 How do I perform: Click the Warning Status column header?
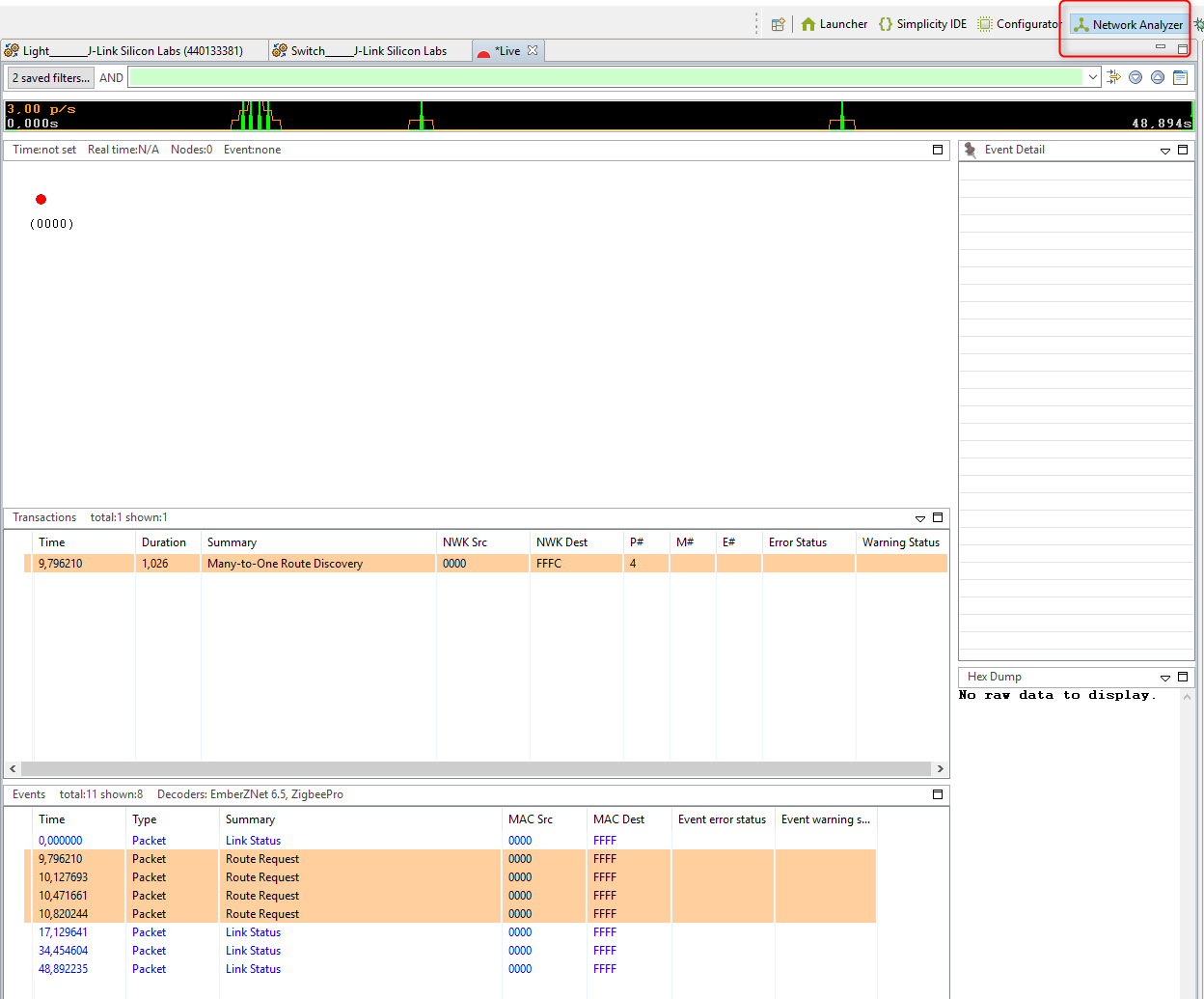click(901, 542)
